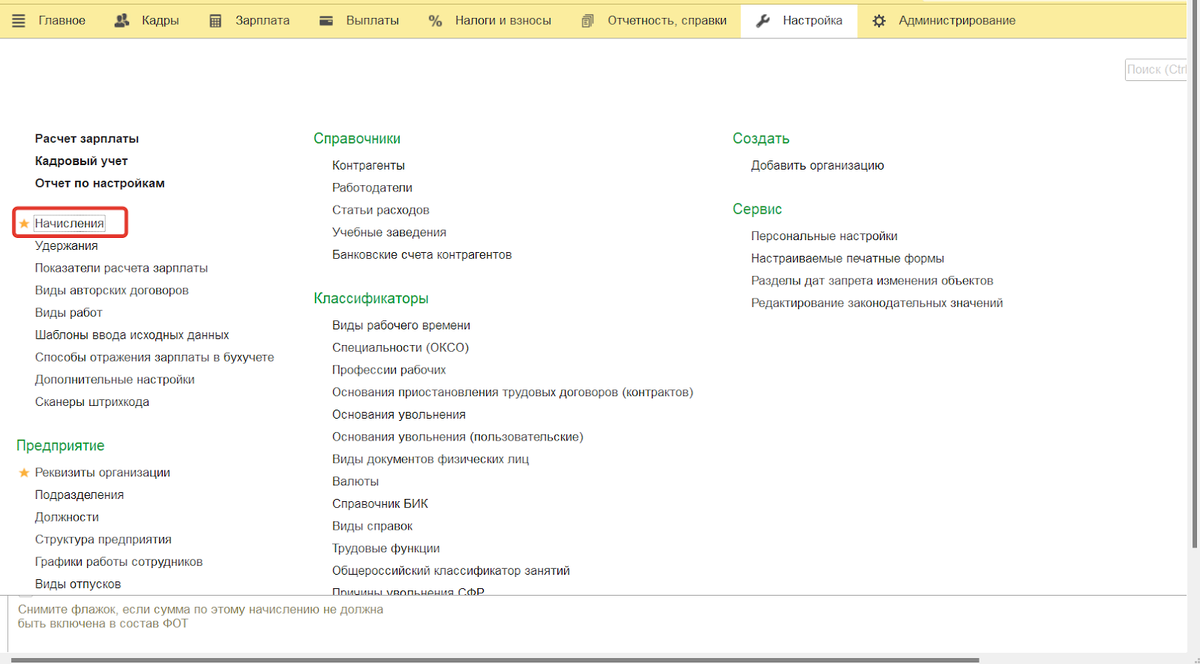The height and width of the screenshot is (664, 1200).
Task: Open Основания приостановления трудовых договоров
Action: tap(512, 393)
